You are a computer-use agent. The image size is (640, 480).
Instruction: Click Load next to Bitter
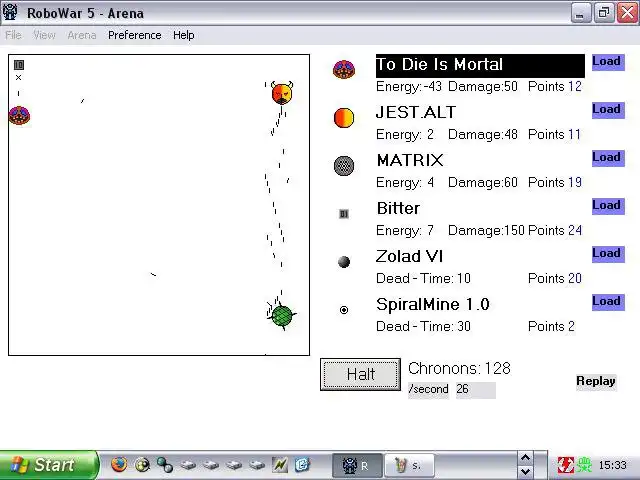(x=608, y=206)
